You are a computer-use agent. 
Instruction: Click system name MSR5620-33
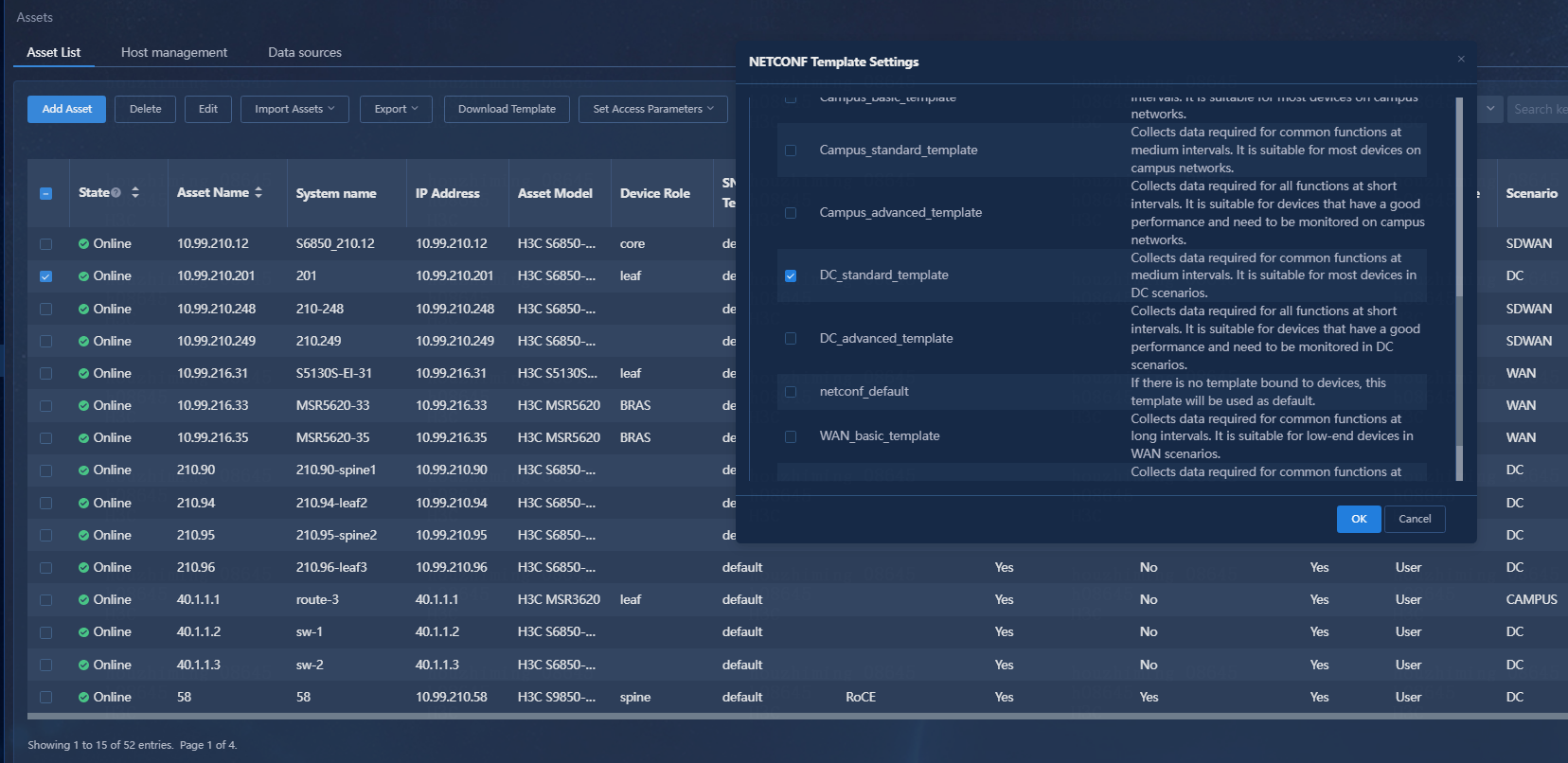(333, 406)
